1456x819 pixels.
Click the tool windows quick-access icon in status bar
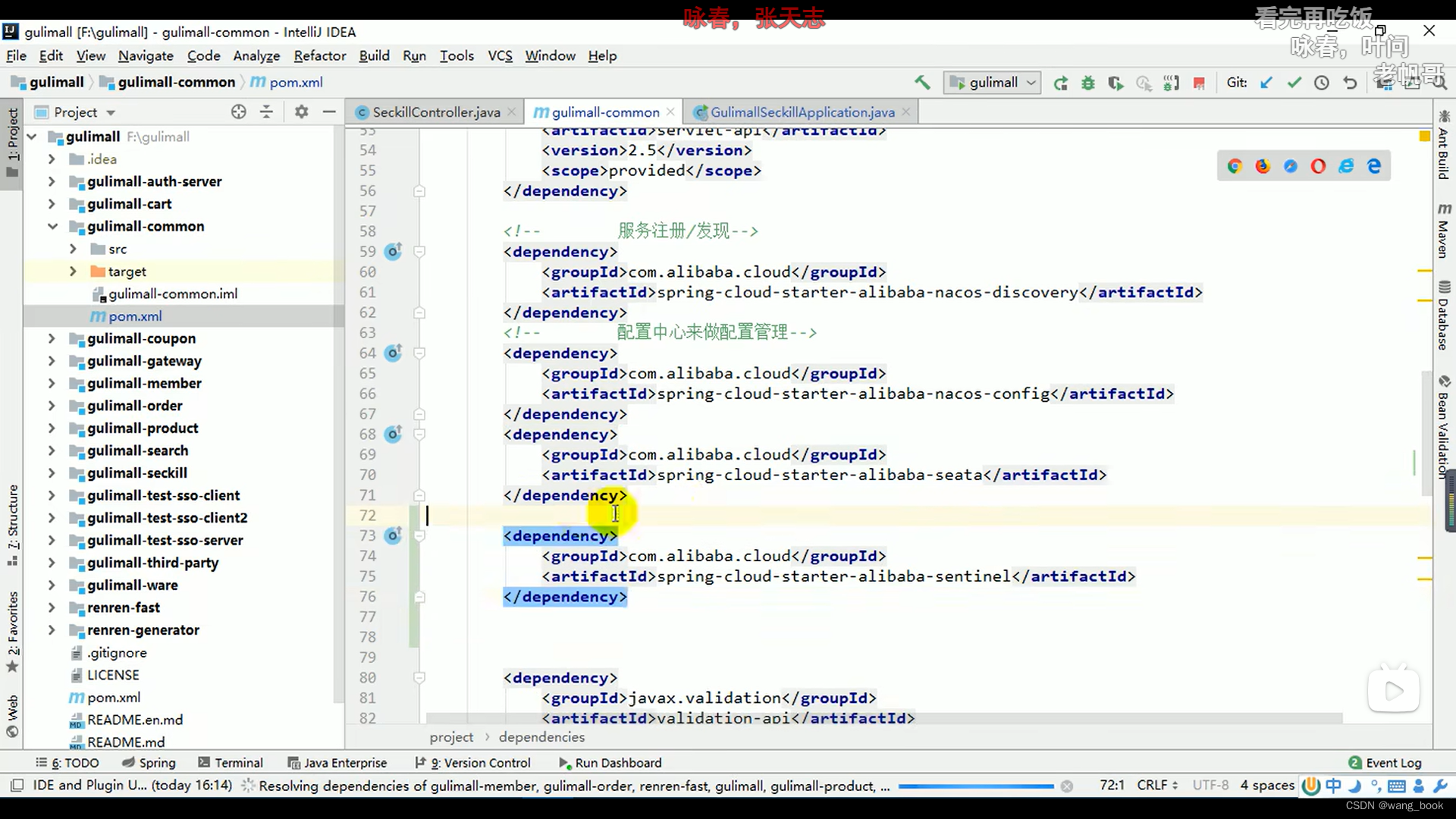tap(17, 785)
